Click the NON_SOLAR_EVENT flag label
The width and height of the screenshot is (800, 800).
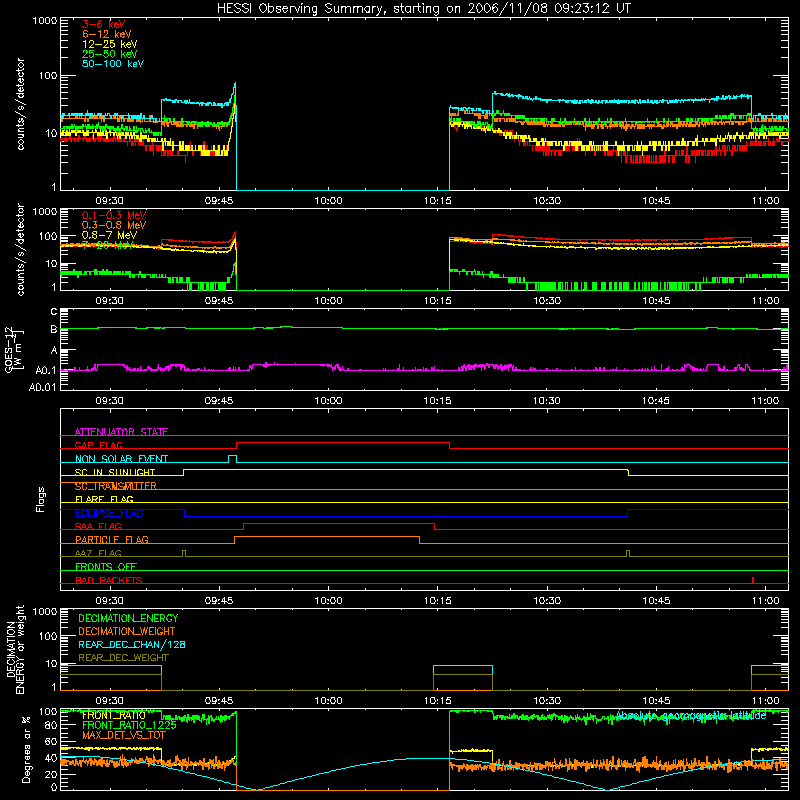click(121, 459)
